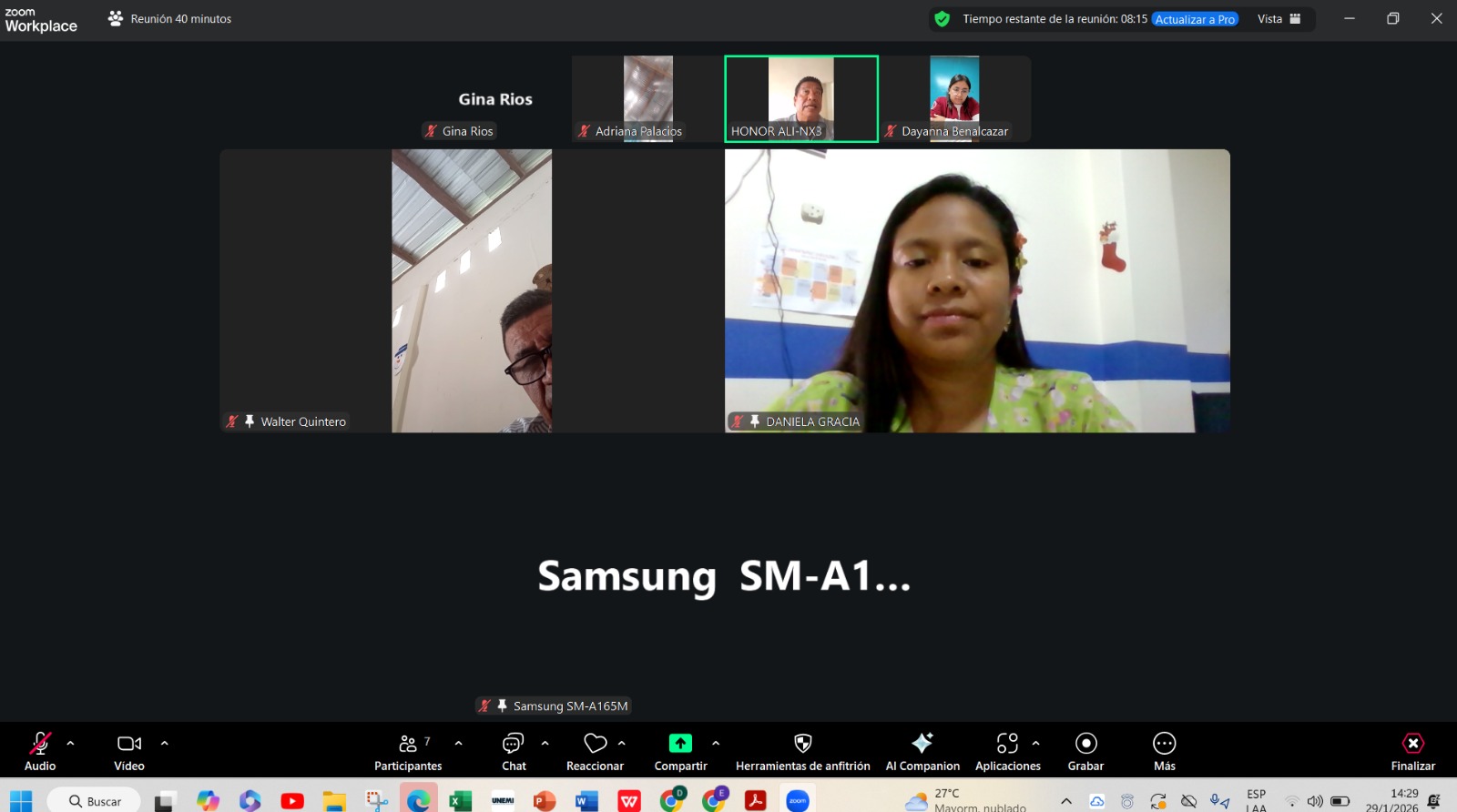Select DANIELA GRACIA video tile
The width and height of the screenshot is (1457, 812).
[977, 290]
